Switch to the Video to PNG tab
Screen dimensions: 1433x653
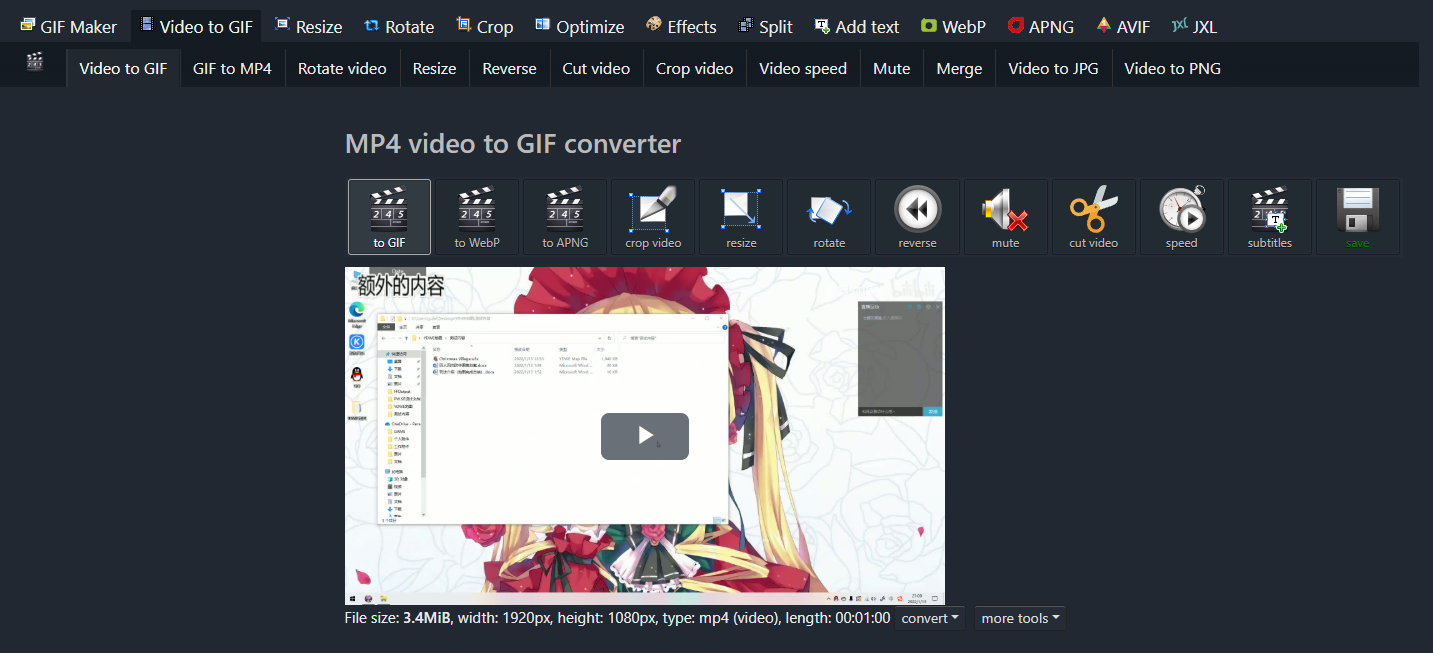[1172, 68]
